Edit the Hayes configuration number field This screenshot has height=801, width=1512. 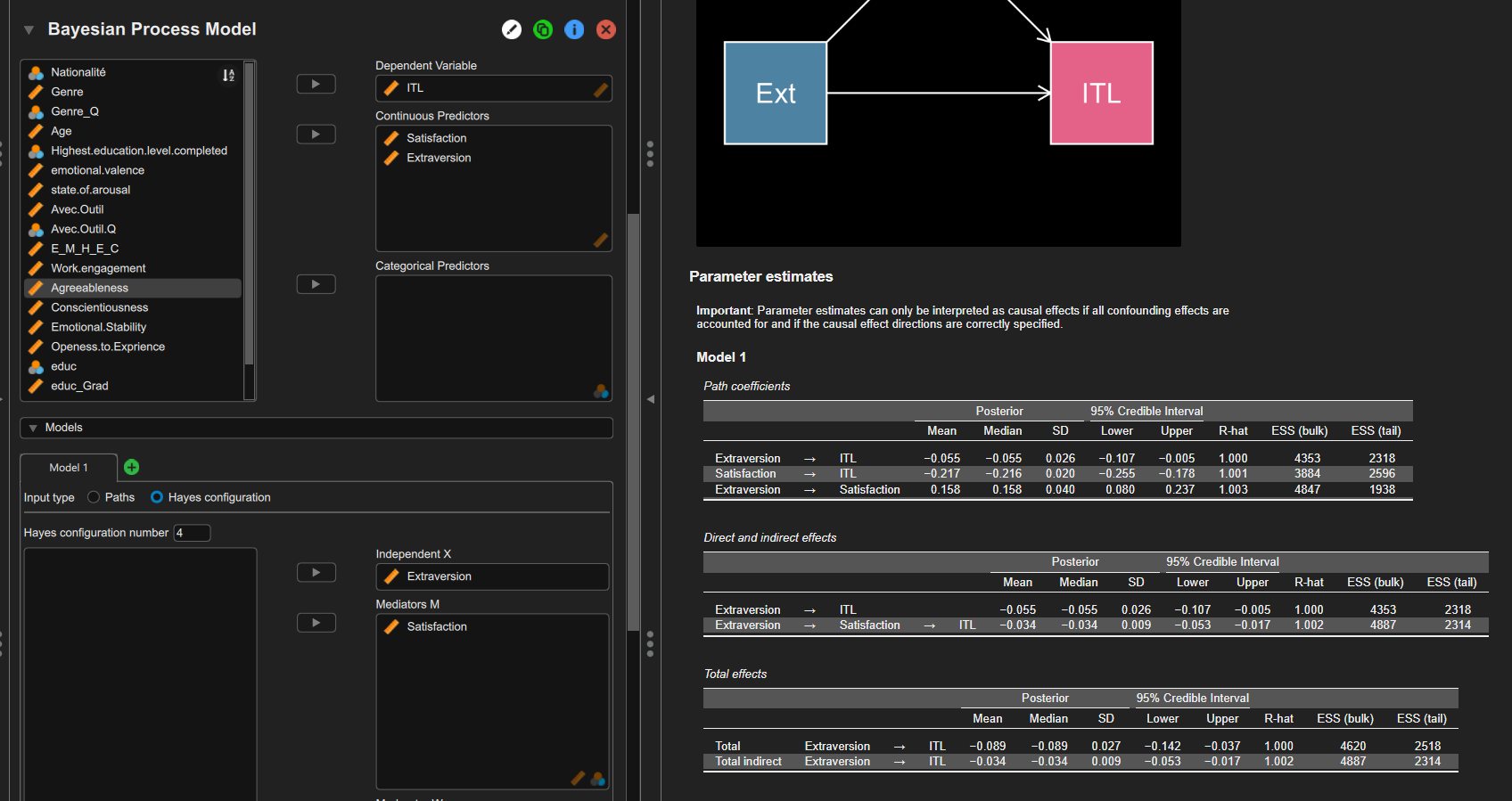pyautogui.click(x=192, y=533)
